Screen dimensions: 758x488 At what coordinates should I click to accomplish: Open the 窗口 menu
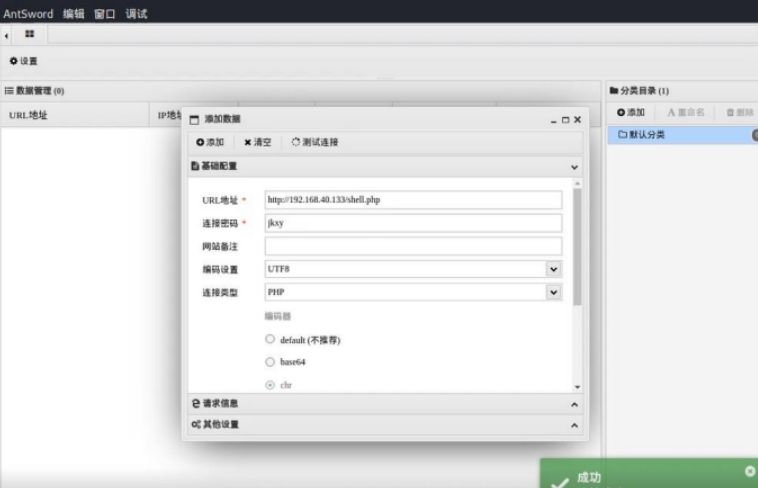(x=104, y=14)
